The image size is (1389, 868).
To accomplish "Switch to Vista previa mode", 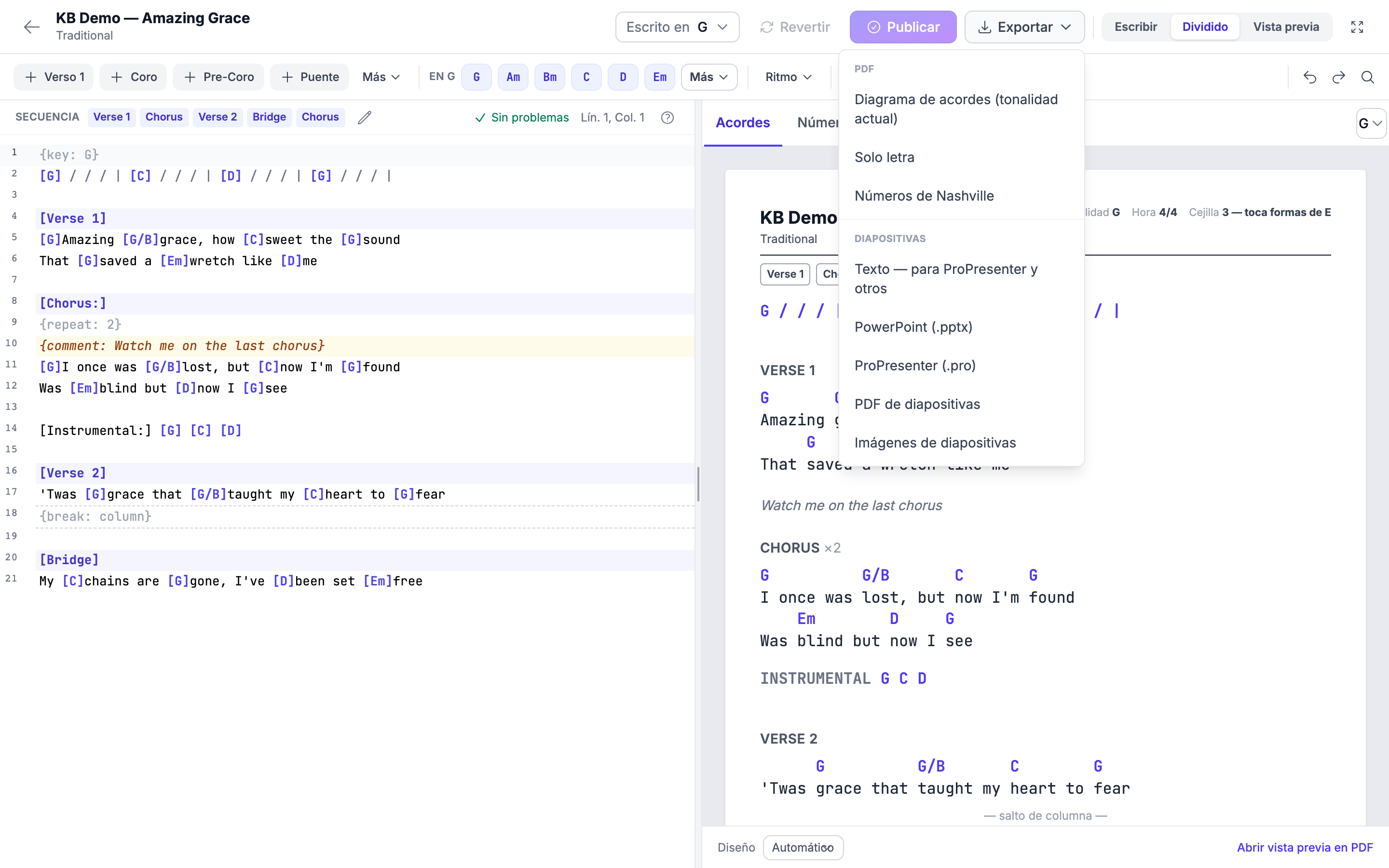I will tap(1286, 27).
